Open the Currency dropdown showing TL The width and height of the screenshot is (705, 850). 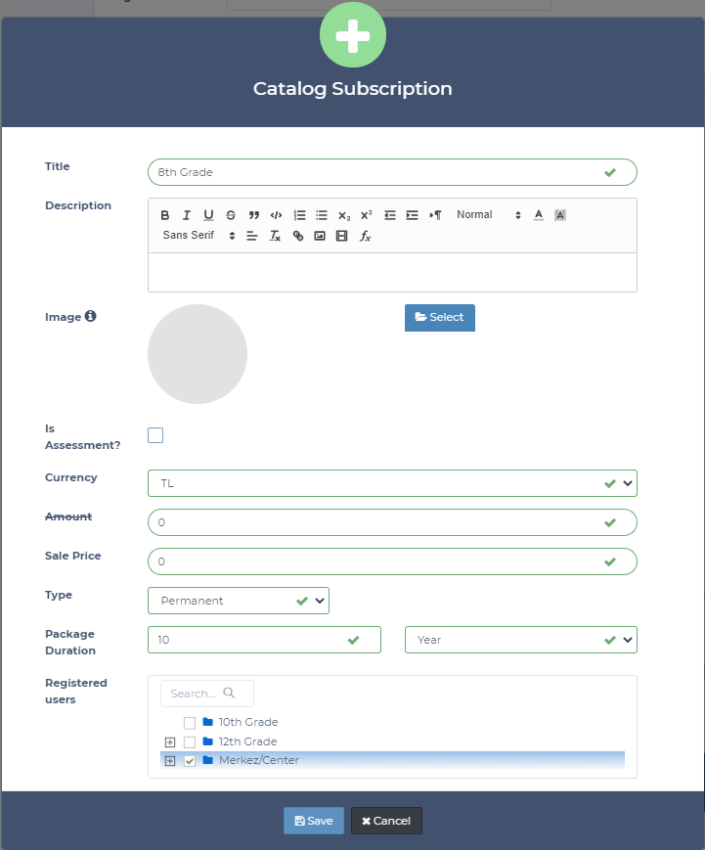pyautogui.click(x=391, y=483)
